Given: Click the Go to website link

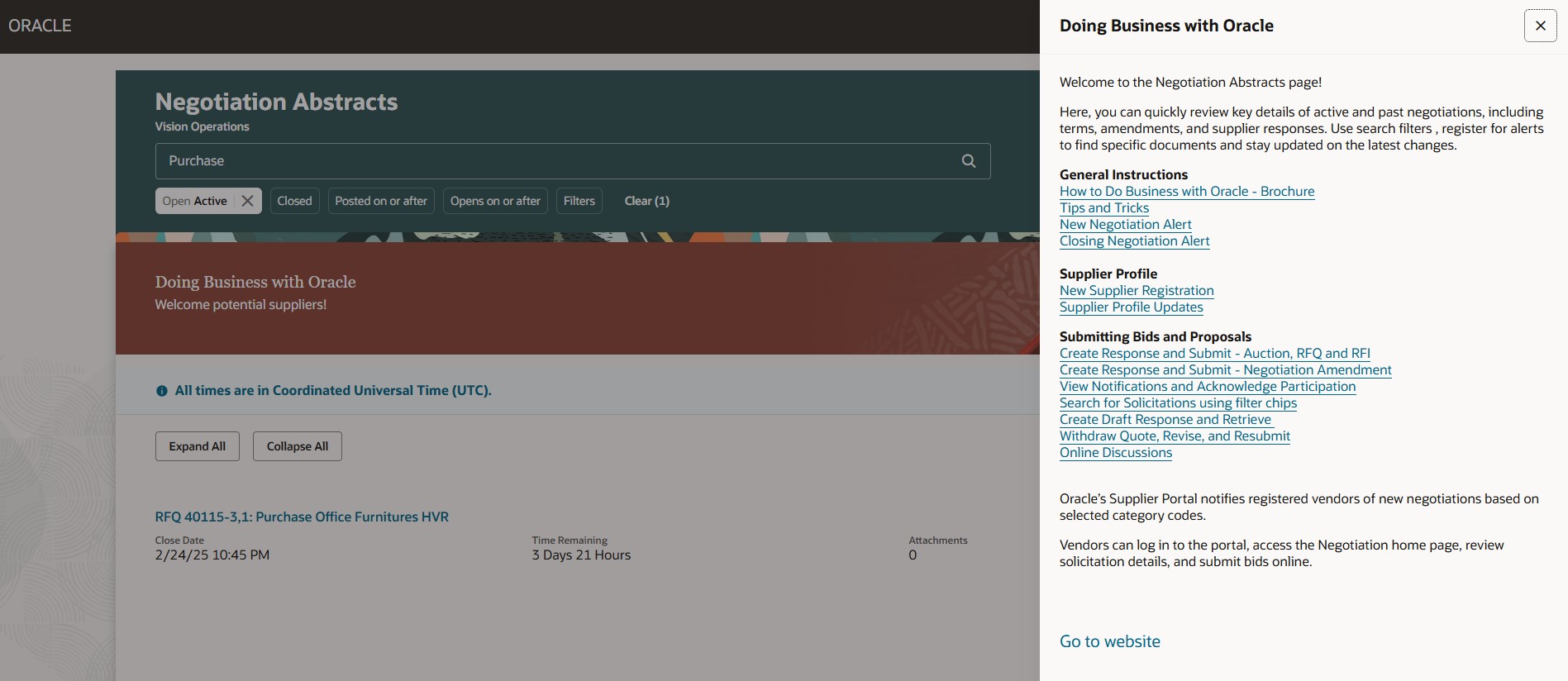Looking at the screenshot, I should (x=1110, y=641).
